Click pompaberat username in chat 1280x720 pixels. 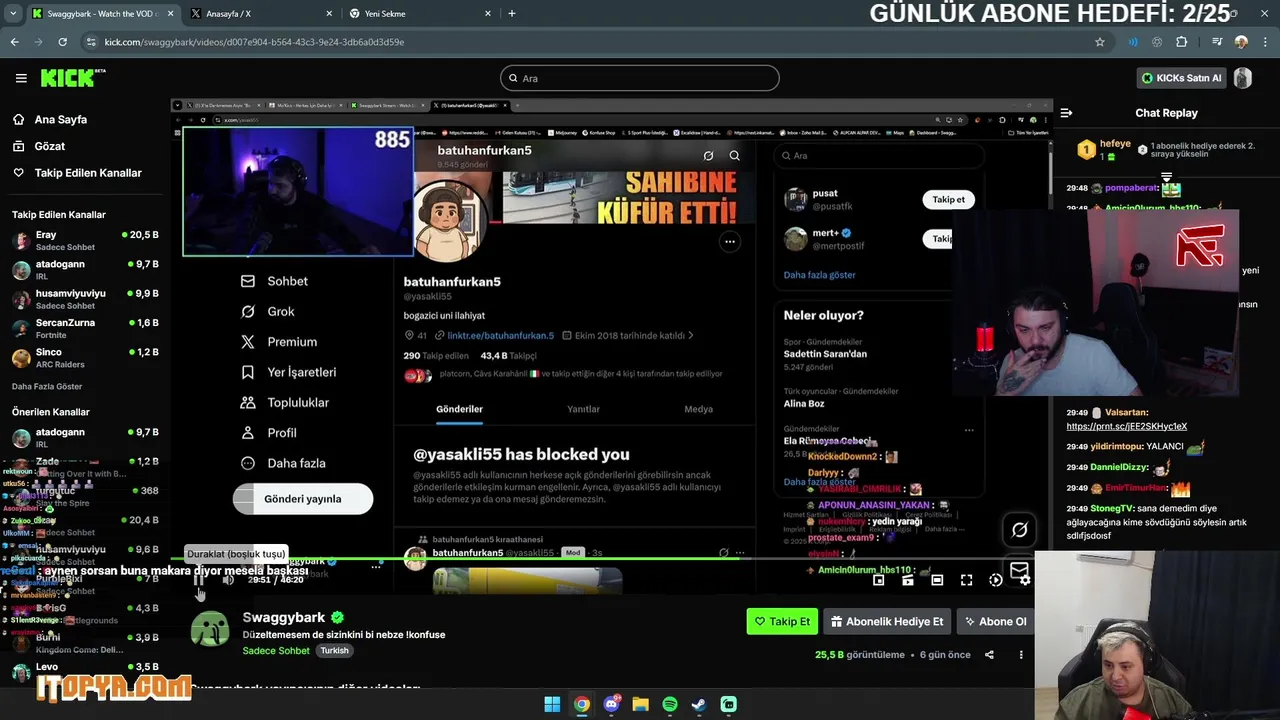coord(1130,188)
